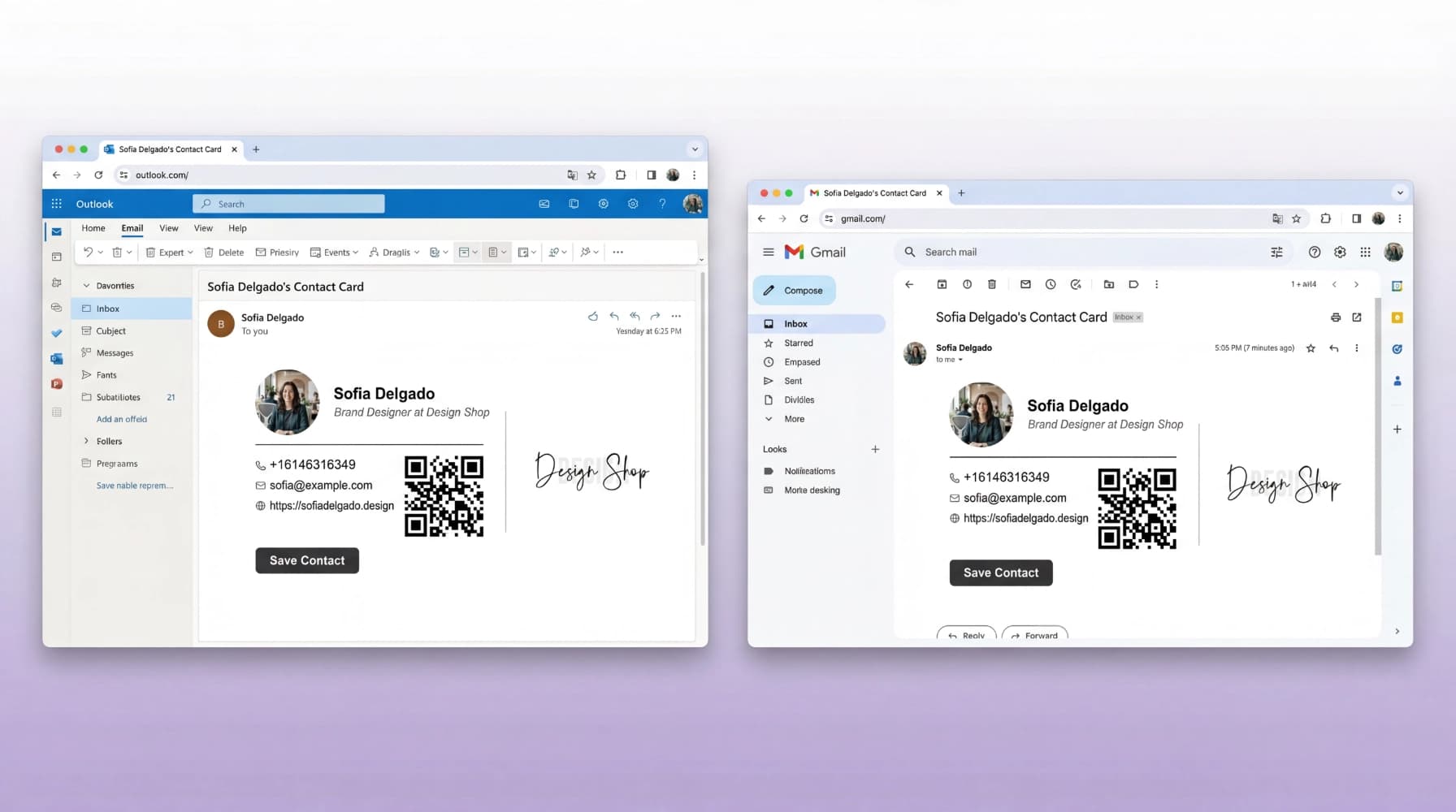
Task: Click the Delete icon in Outlook's ribbon
Action: tap(223, 253)
